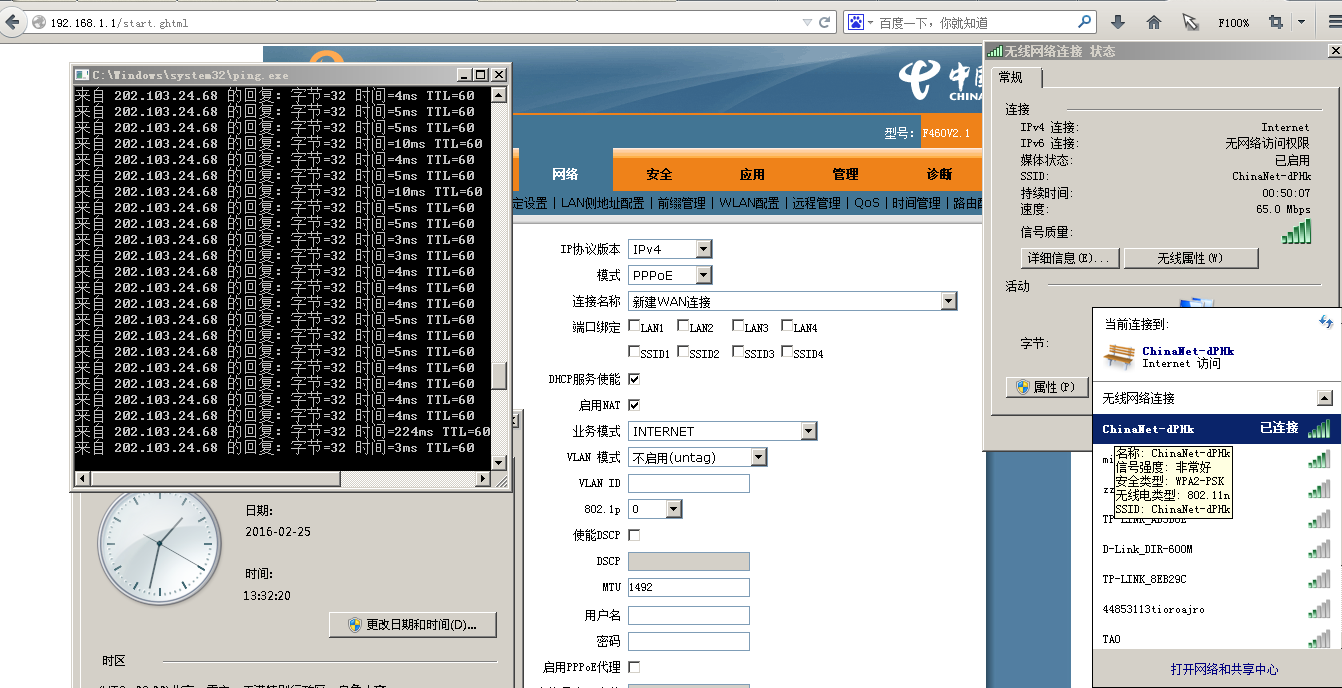Toggle the SSID3 binding checkbox
This screenshot has width=1342, height=688.
pos(737,352)
